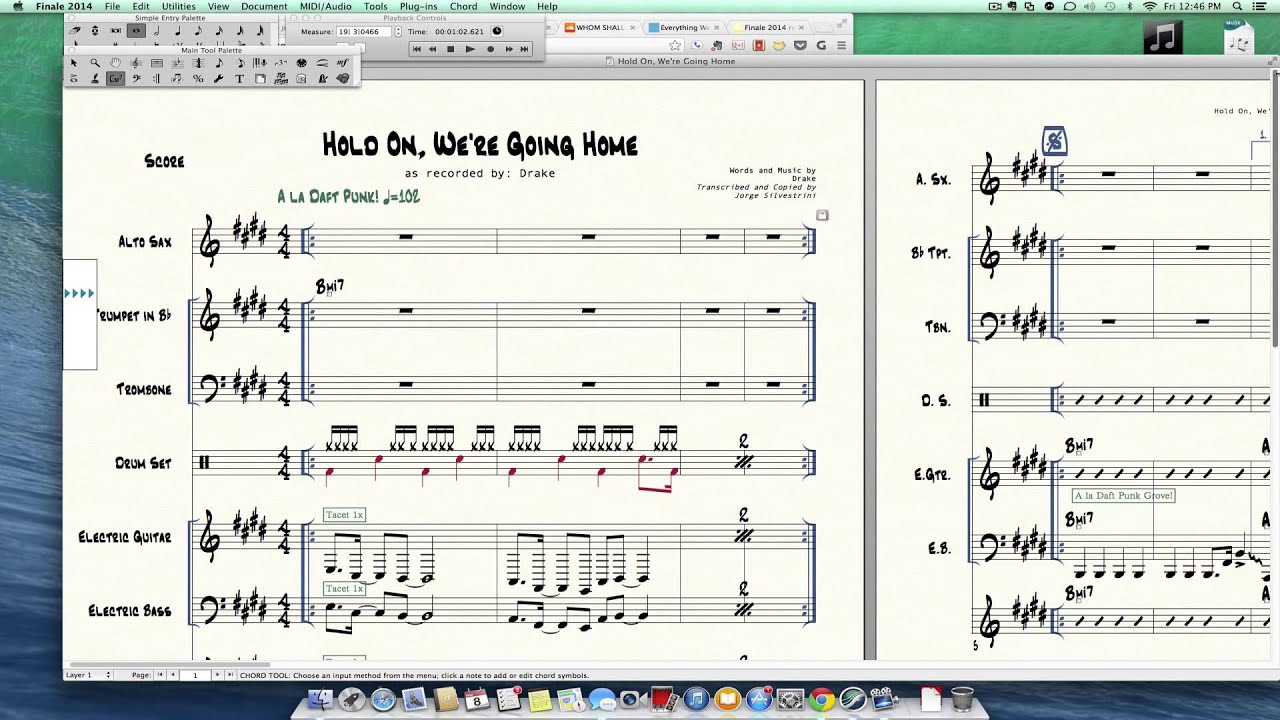Click the Evernote extension icon in browser

717,45
